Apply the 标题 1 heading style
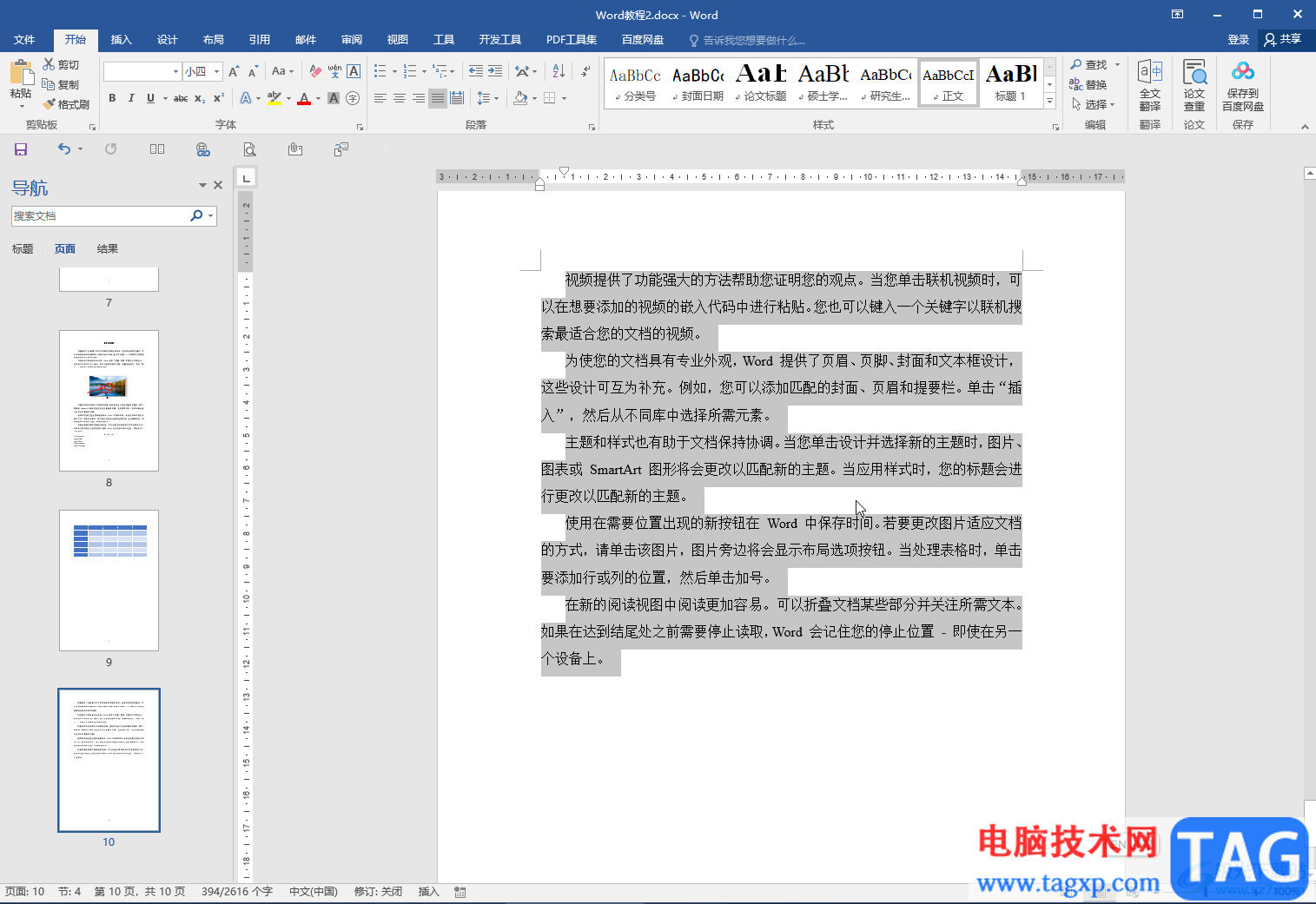 point(1011,83)
